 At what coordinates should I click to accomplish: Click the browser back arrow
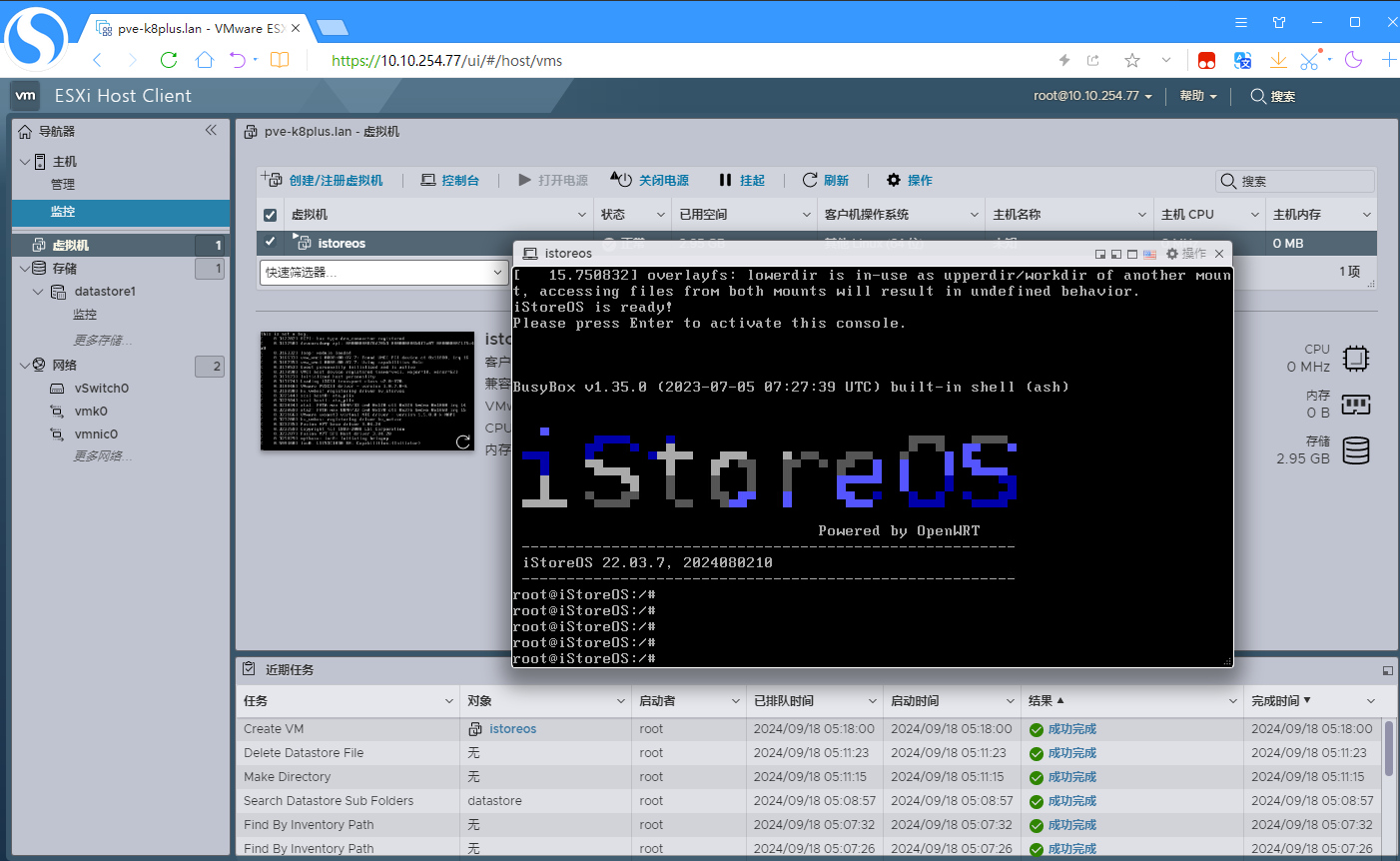click(x=97, y=60)
